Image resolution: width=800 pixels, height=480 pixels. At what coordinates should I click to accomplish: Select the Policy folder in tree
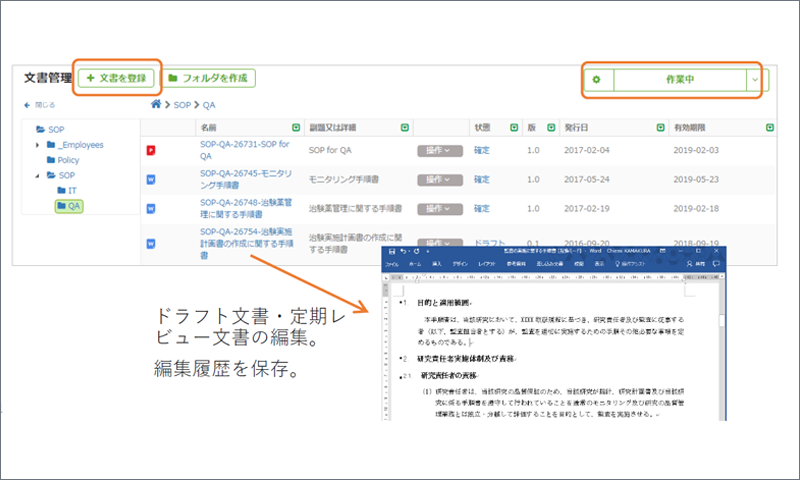click(x=63, y=160)
